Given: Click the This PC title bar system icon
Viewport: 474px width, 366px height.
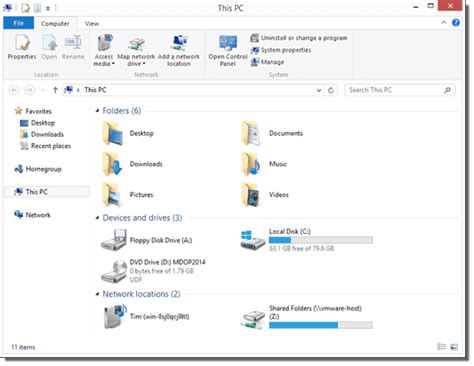Looking at the screenshot, I should [7, 7].
